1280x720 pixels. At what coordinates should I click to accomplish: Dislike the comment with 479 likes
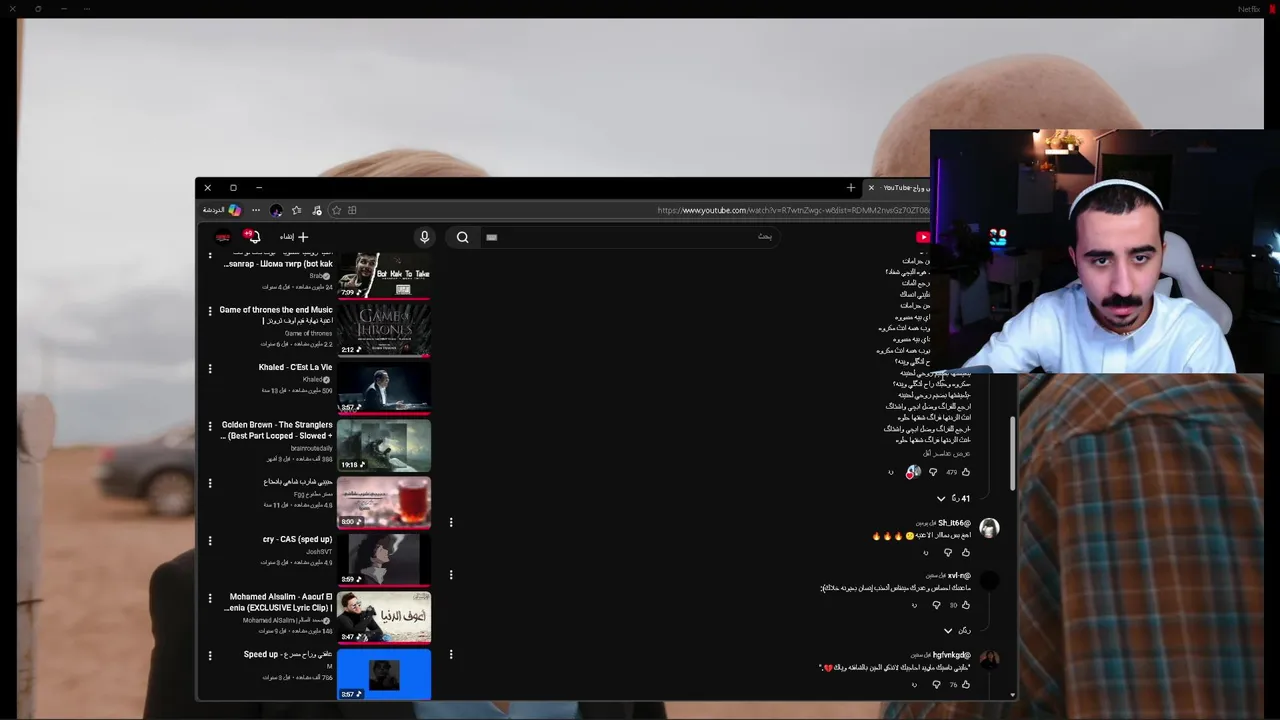pyautogui.click(x=933, y=472)
